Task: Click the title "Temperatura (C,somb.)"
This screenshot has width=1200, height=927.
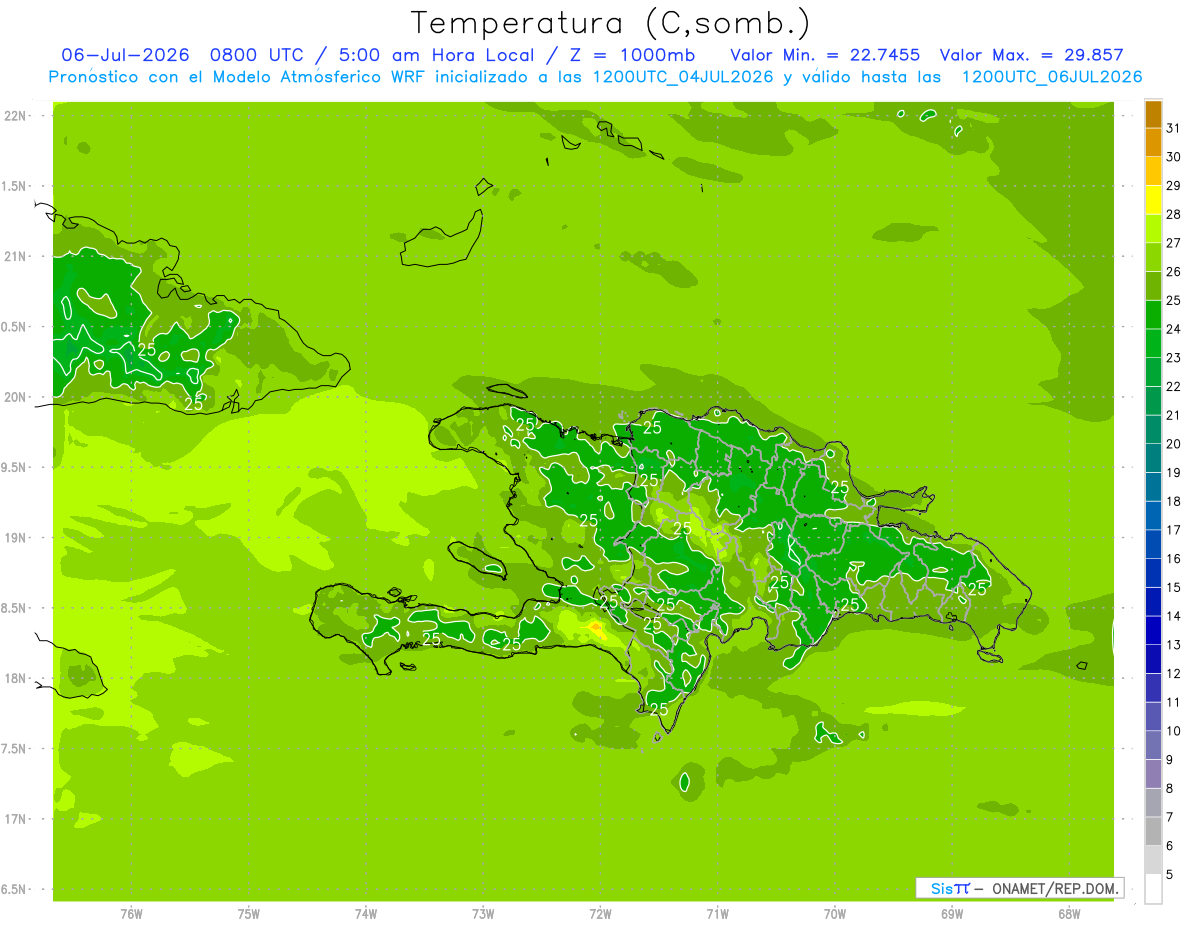Action: (x=611, y=23)
